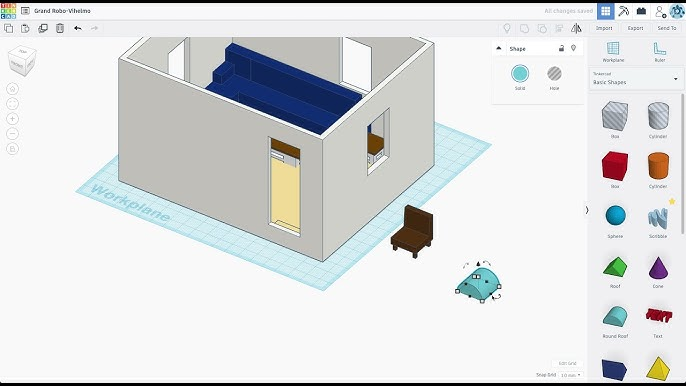Pick the striped Cylinder hole shape
This screenshot has height=386, width=686.
pos(658,116)
